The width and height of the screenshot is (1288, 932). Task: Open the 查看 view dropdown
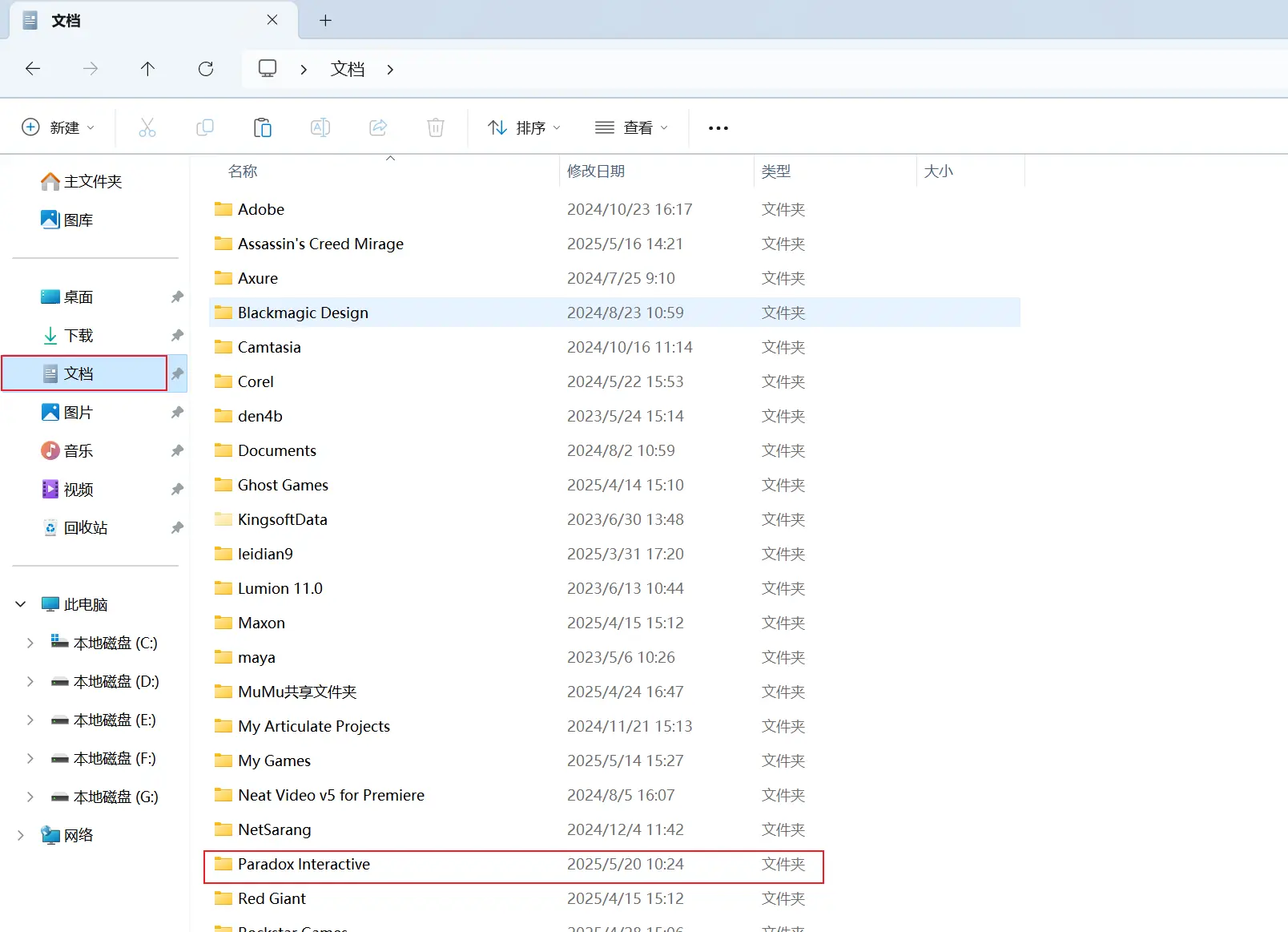(x=632, y=127)
